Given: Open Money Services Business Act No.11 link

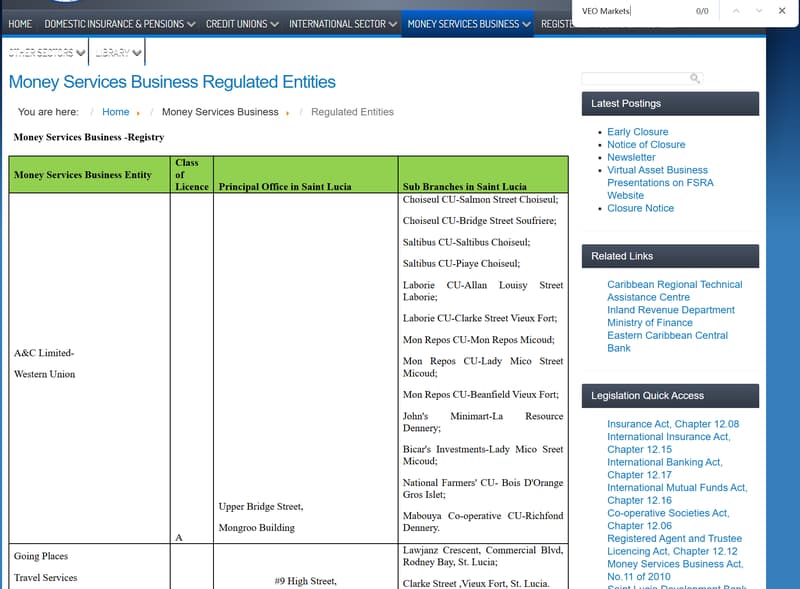Looking at the screenshot, I should [675, 570].
